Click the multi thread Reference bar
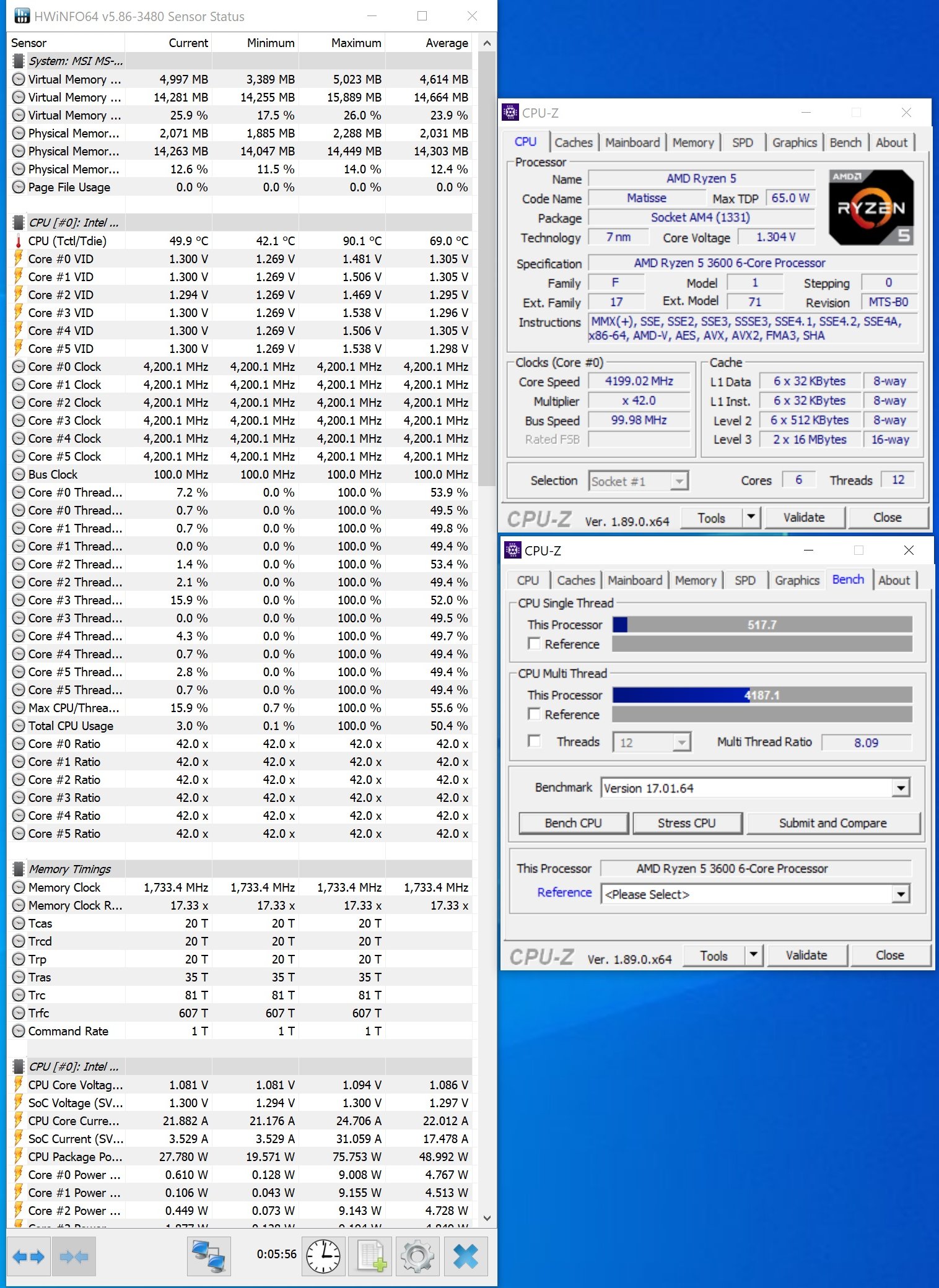 coord(762,715)
